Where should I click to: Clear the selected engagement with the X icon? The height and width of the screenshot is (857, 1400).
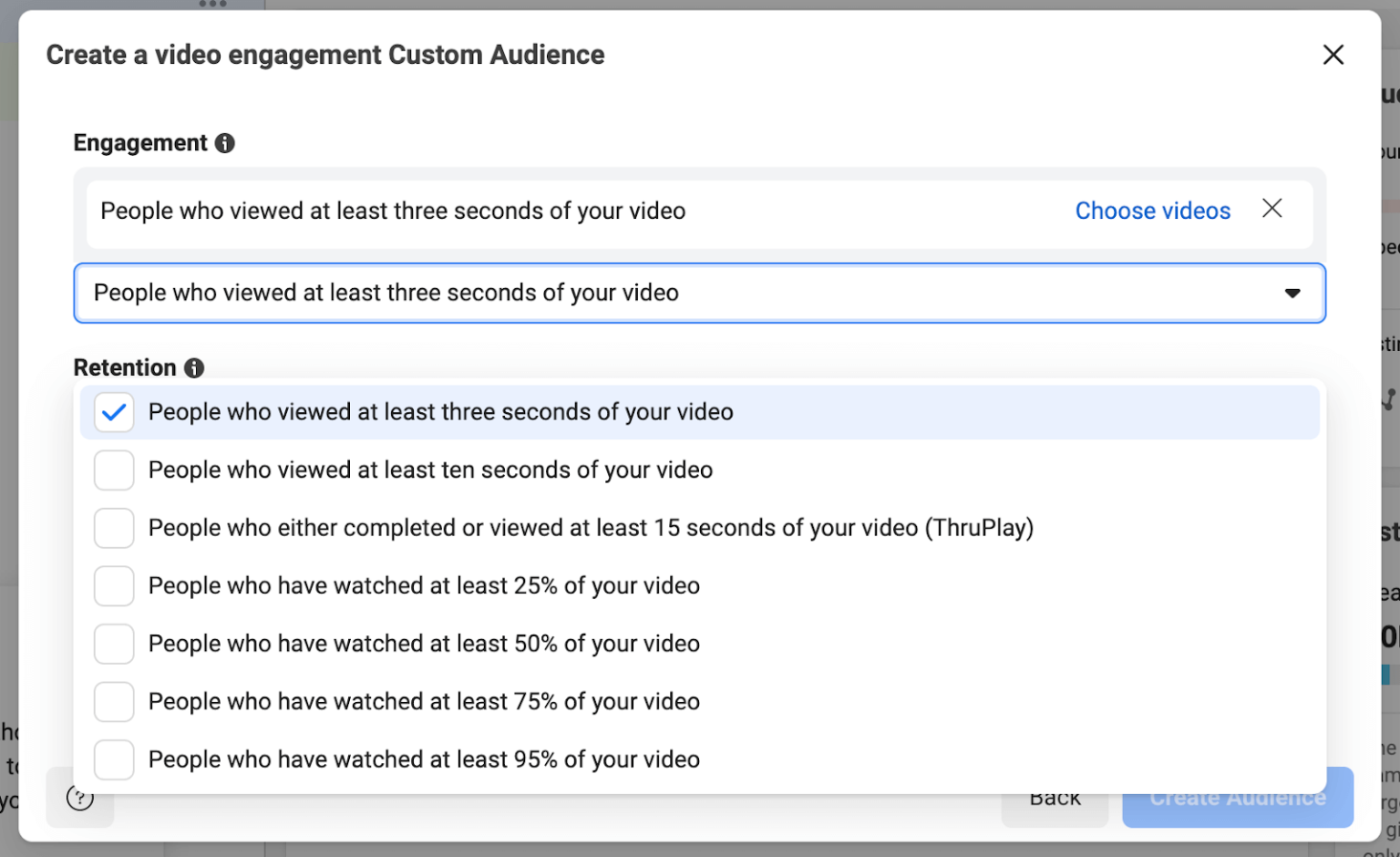pos(1272,209)
